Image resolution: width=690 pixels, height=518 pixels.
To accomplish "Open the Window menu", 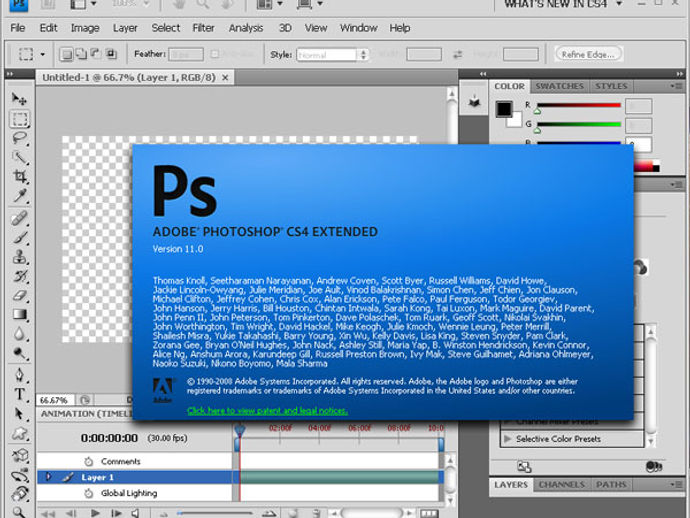I will point(358,28).
